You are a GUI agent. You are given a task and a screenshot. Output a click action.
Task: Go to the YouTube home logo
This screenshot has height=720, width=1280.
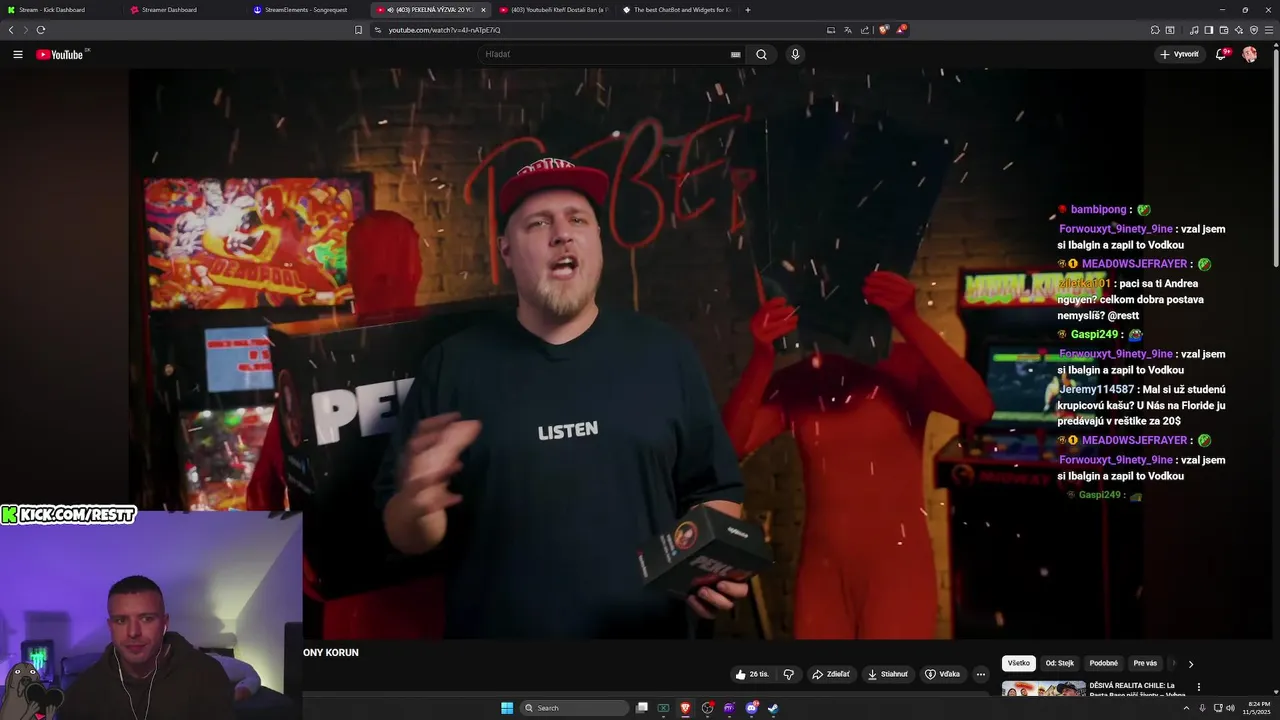tap(62, 55)
